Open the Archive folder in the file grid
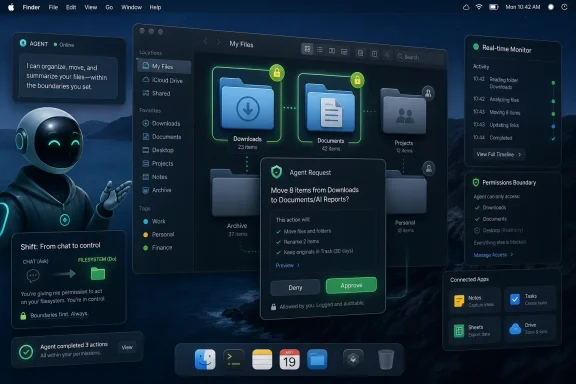Screen dimensions: 576x384 click(235, 193)
